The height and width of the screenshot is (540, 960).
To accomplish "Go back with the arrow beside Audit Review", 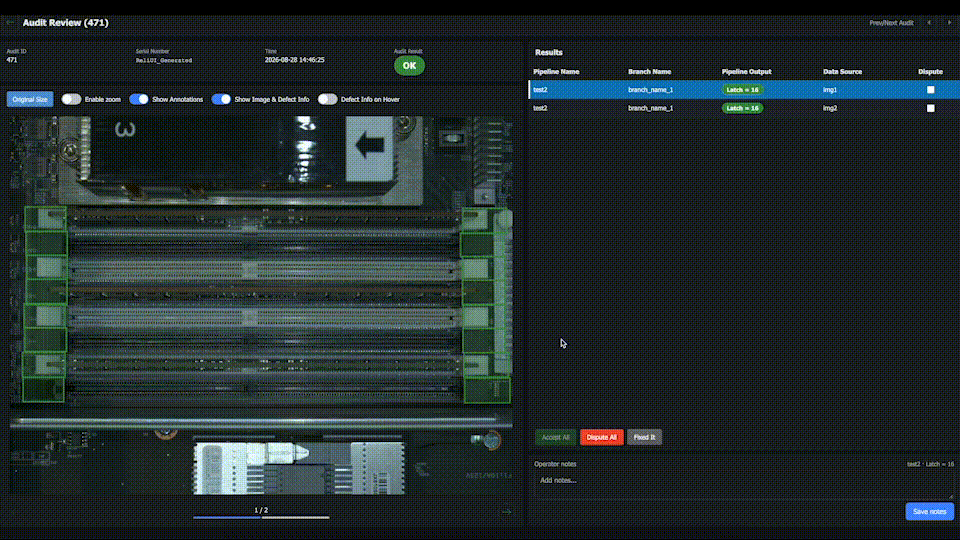I will click(x=10, y=23).
